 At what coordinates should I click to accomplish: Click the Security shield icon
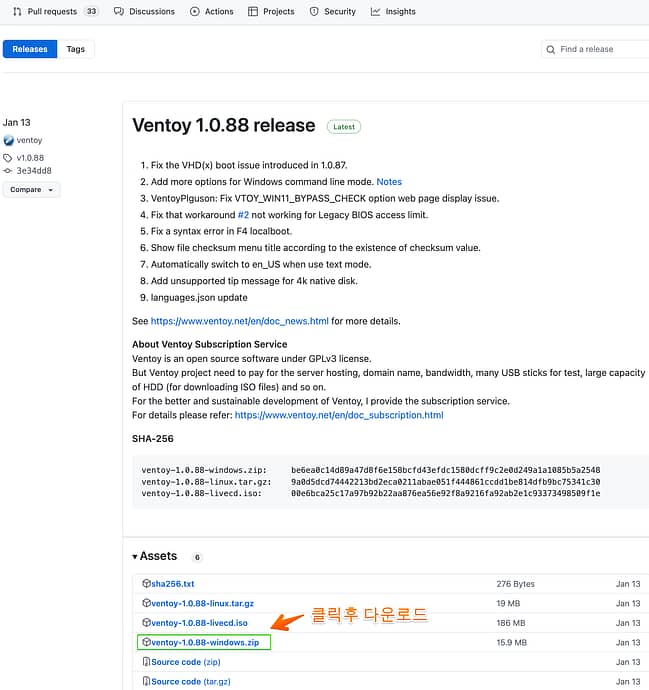pos(314,11)
